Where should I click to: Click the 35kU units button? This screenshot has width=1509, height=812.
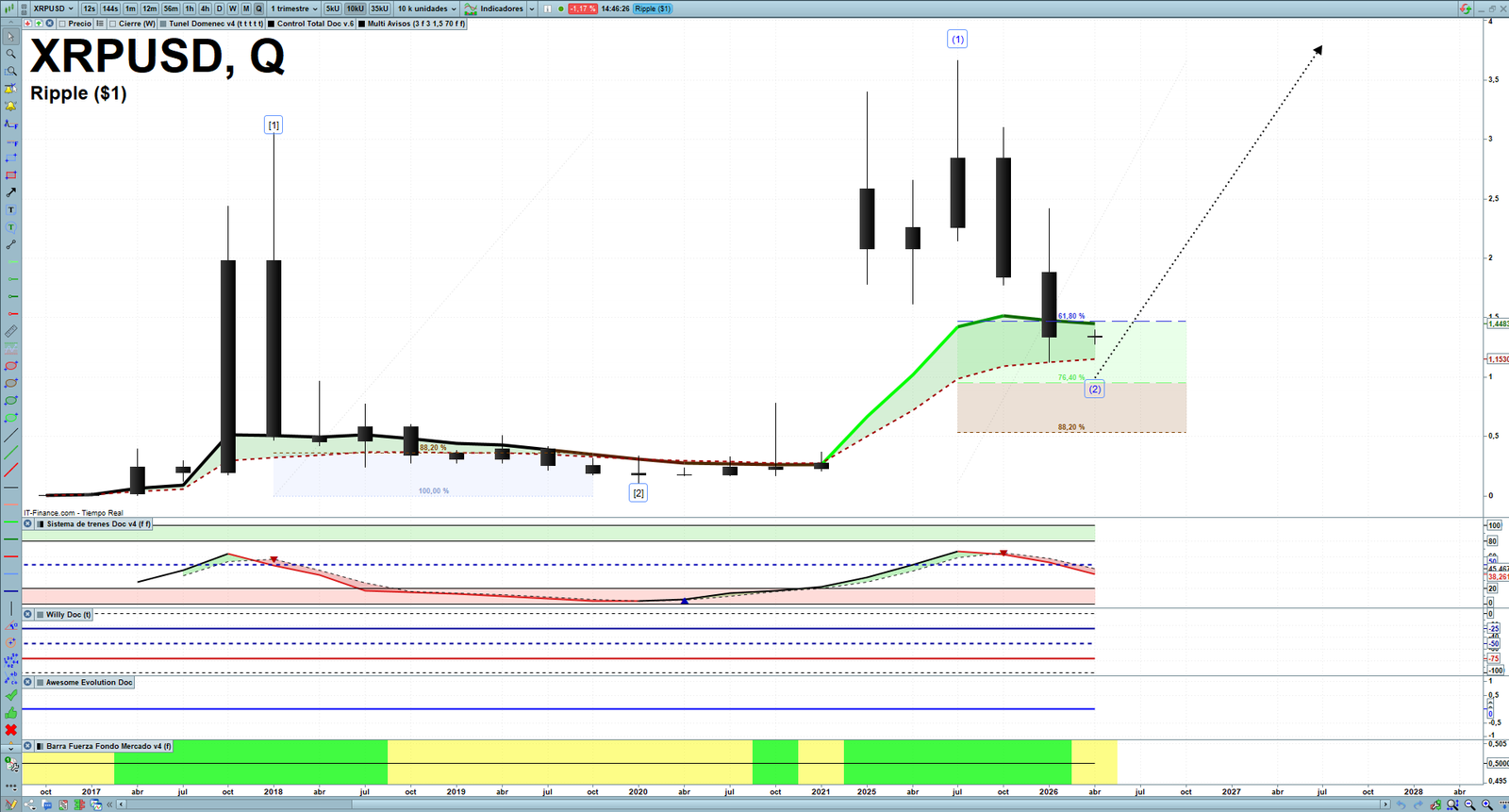coord(379,8)
